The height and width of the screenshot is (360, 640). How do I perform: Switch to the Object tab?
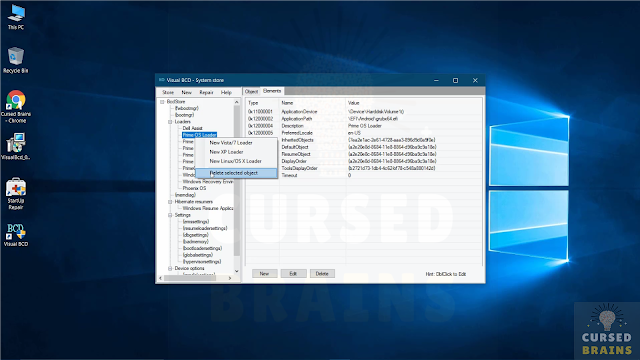(251, 91)
